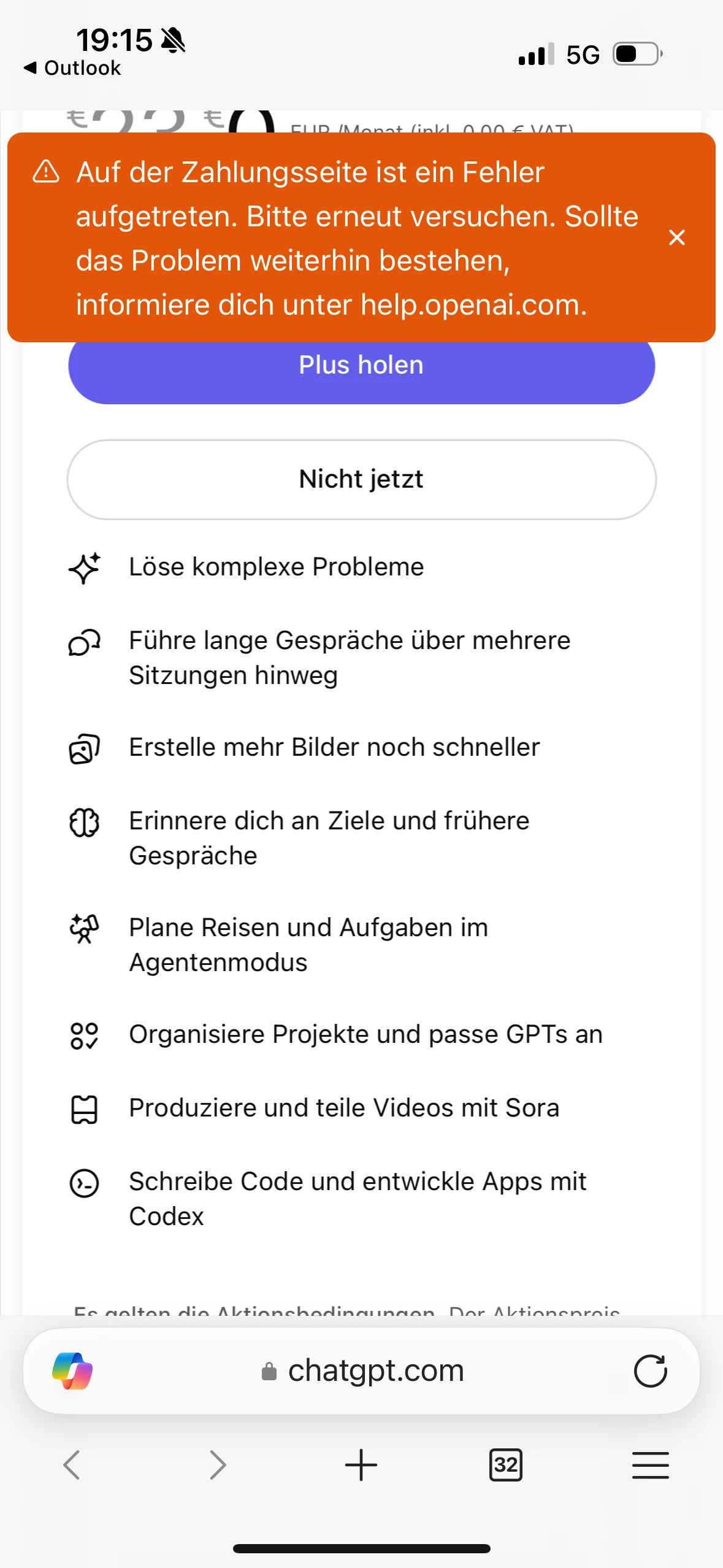Tap the Codex terminal icon
723x1568 pixels.
pyautogui.click(x=84, y=1183)
